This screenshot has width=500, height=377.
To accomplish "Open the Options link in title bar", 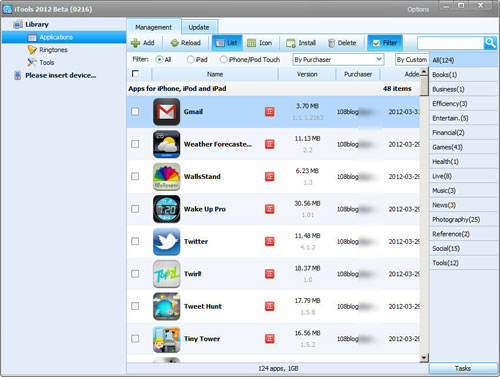I will (x=418, y=9).
